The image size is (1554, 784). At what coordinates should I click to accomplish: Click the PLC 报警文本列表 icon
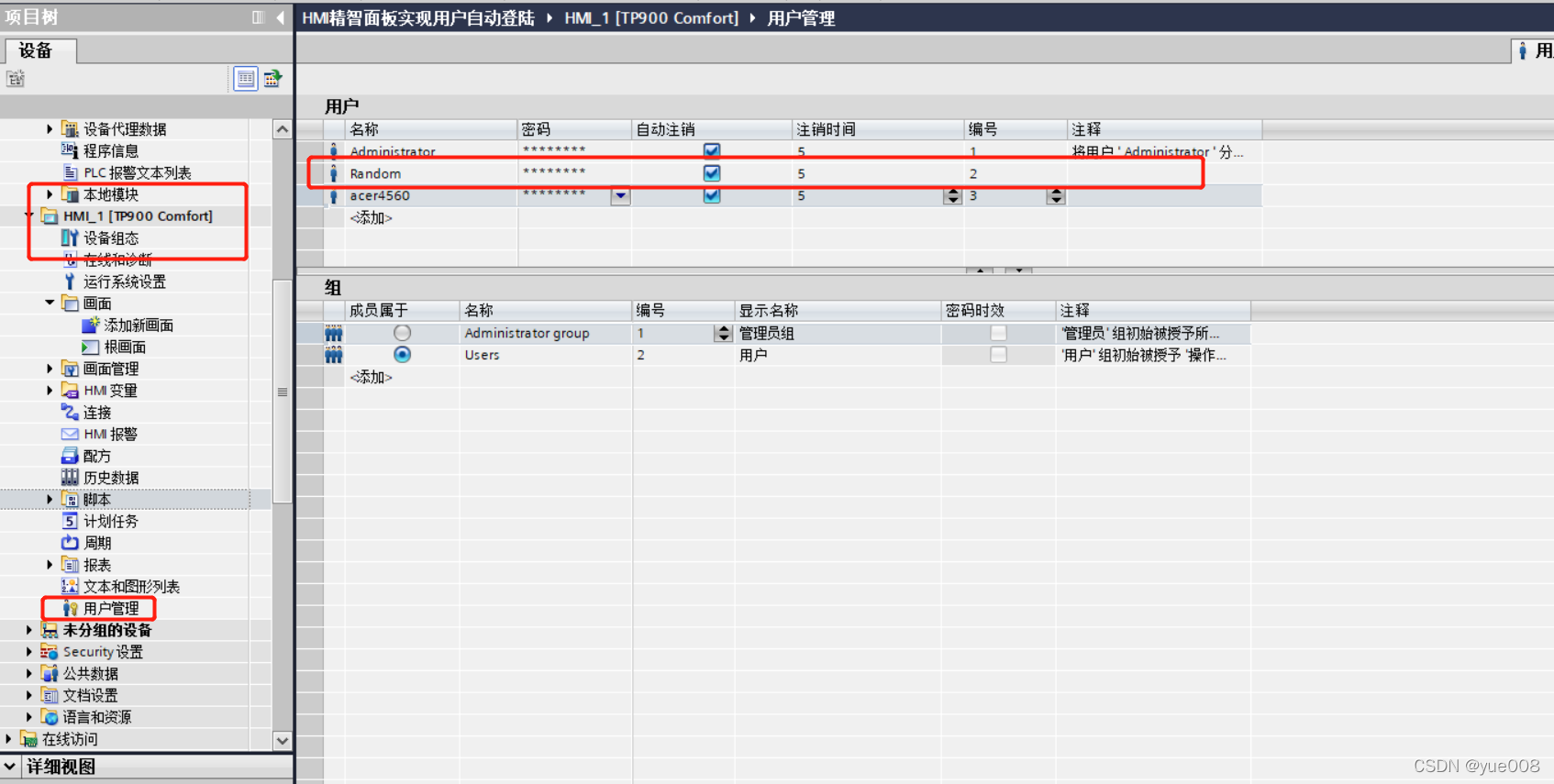(x=70, y=172)
